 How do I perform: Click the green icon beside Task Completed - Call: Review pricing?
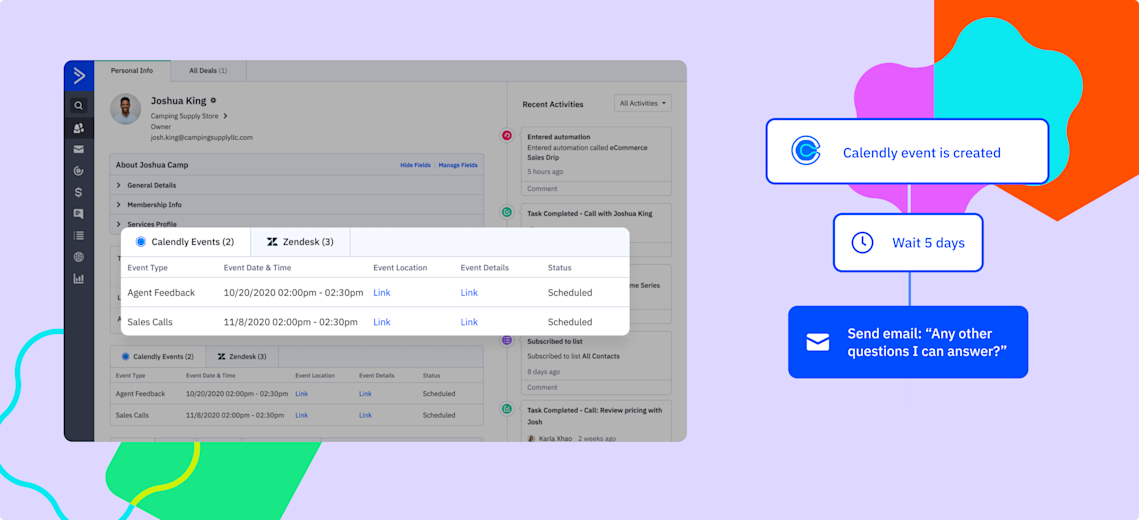(507, 409)
